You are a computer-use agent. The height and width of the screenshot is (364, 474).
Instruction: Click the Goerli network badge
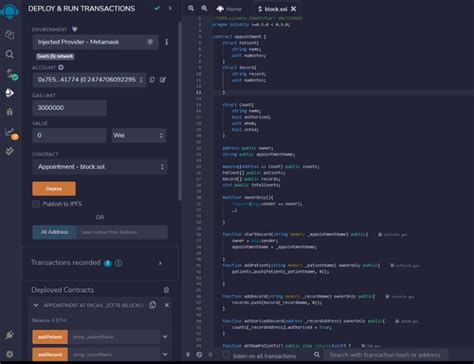tap(55, 56)
